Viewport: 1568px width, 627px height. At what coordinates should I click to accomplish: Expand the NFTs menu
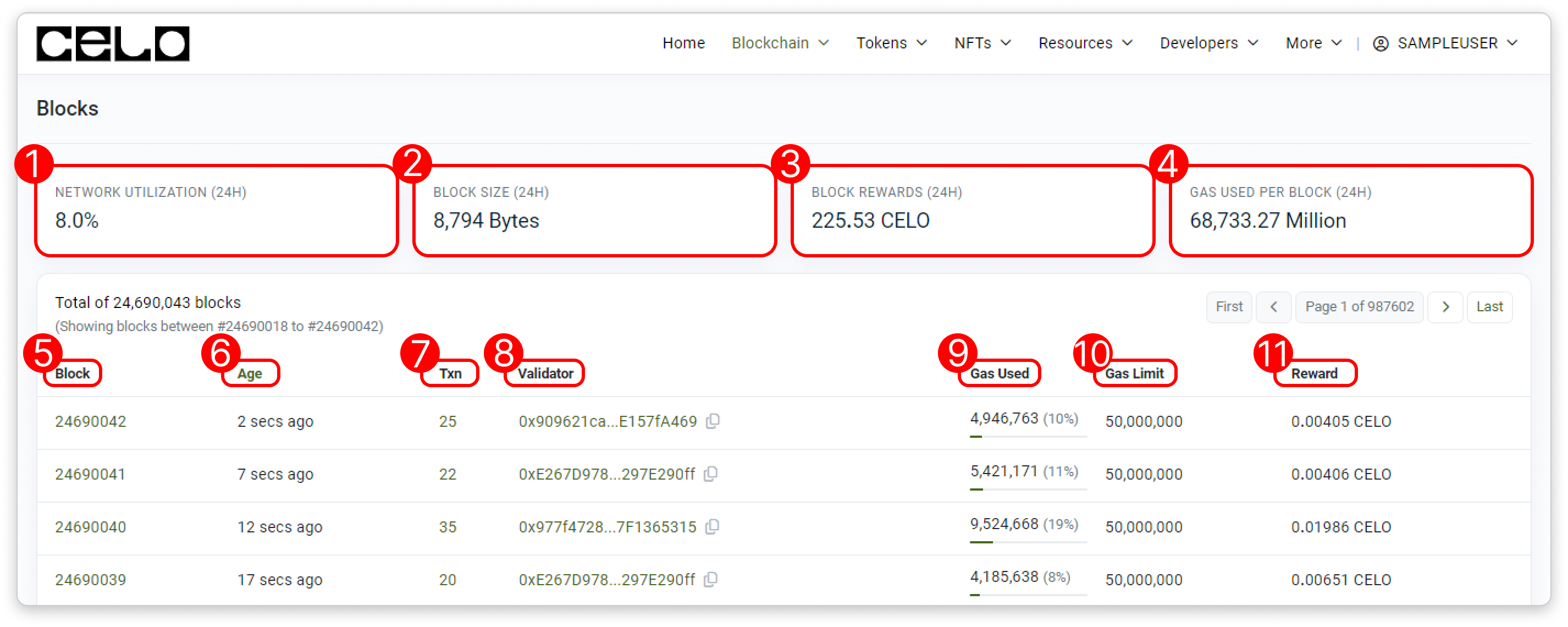click(x=982, y=43)
